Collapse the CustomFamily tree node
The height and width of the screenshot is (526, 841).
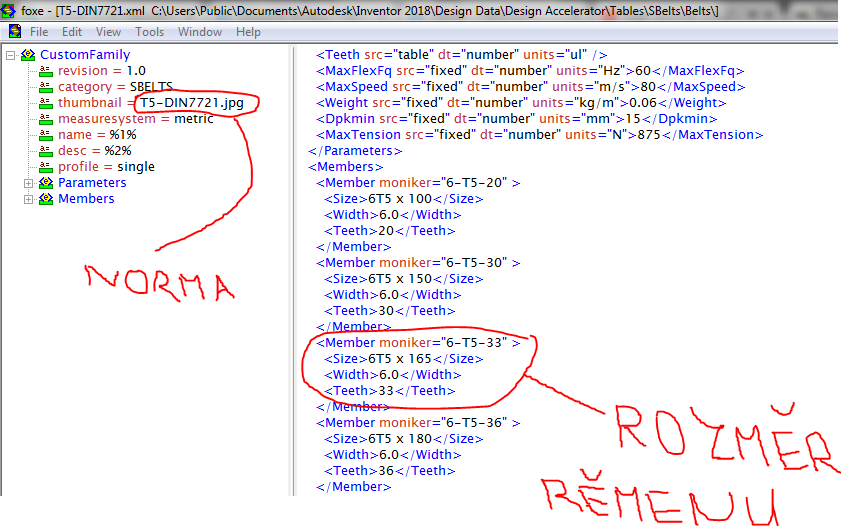(x=12, y=55)
